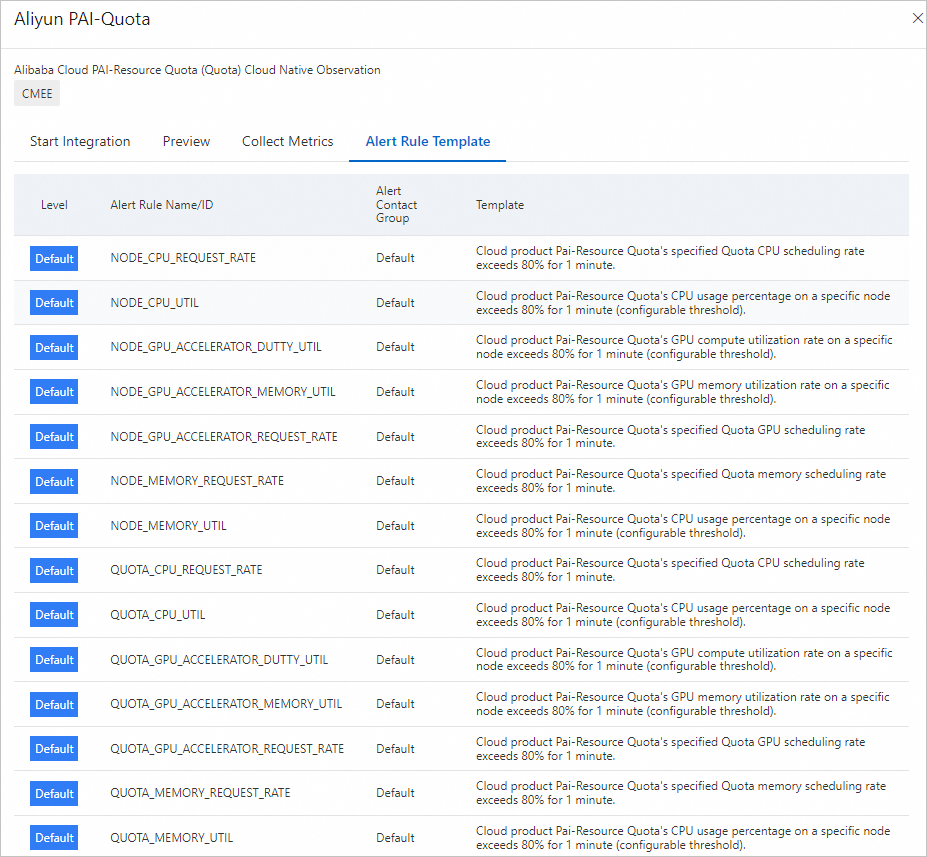This screenshot has height=857, width=927.
Task: Click the Default level badge for QUOTA_CPU_UTIL
Action: pyautogui.click(x=54, y=615)
